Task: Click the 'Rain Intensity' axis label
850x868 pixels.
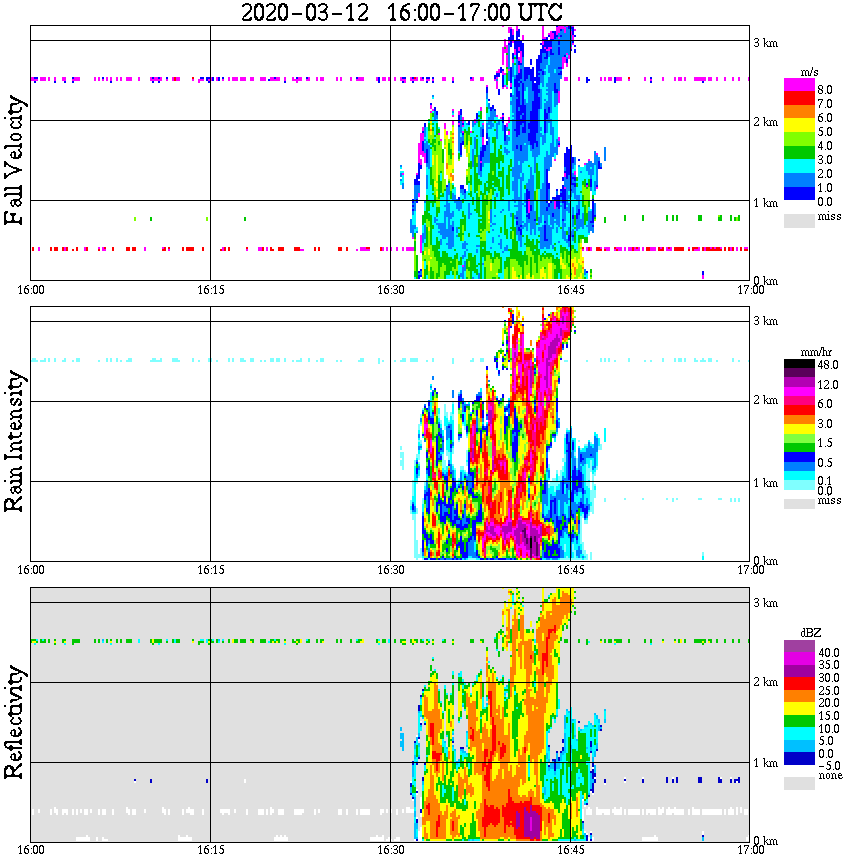Action: point(14,441)
